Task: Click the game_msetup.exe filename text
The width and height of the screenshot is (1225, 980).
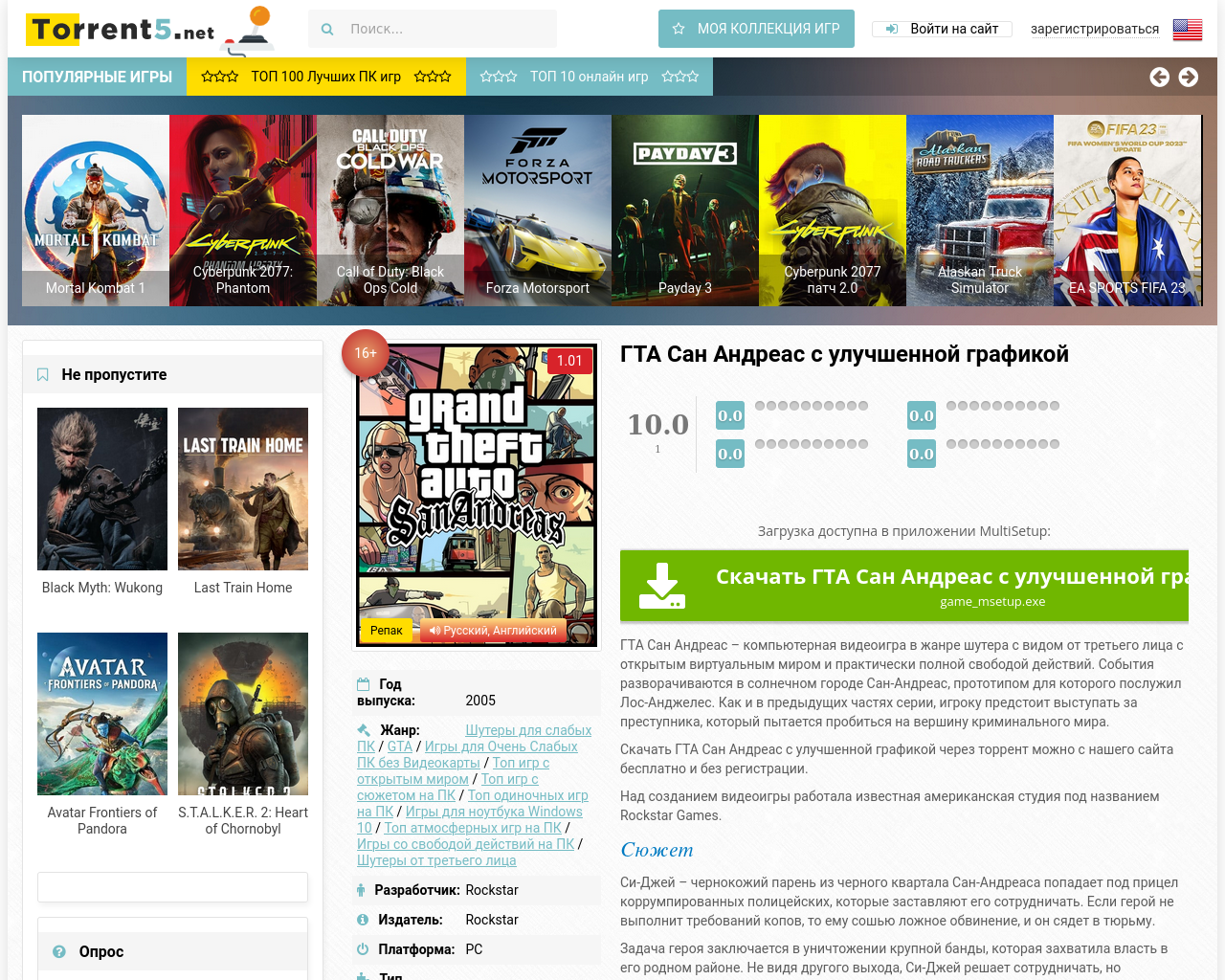Action: click(992, 602)
